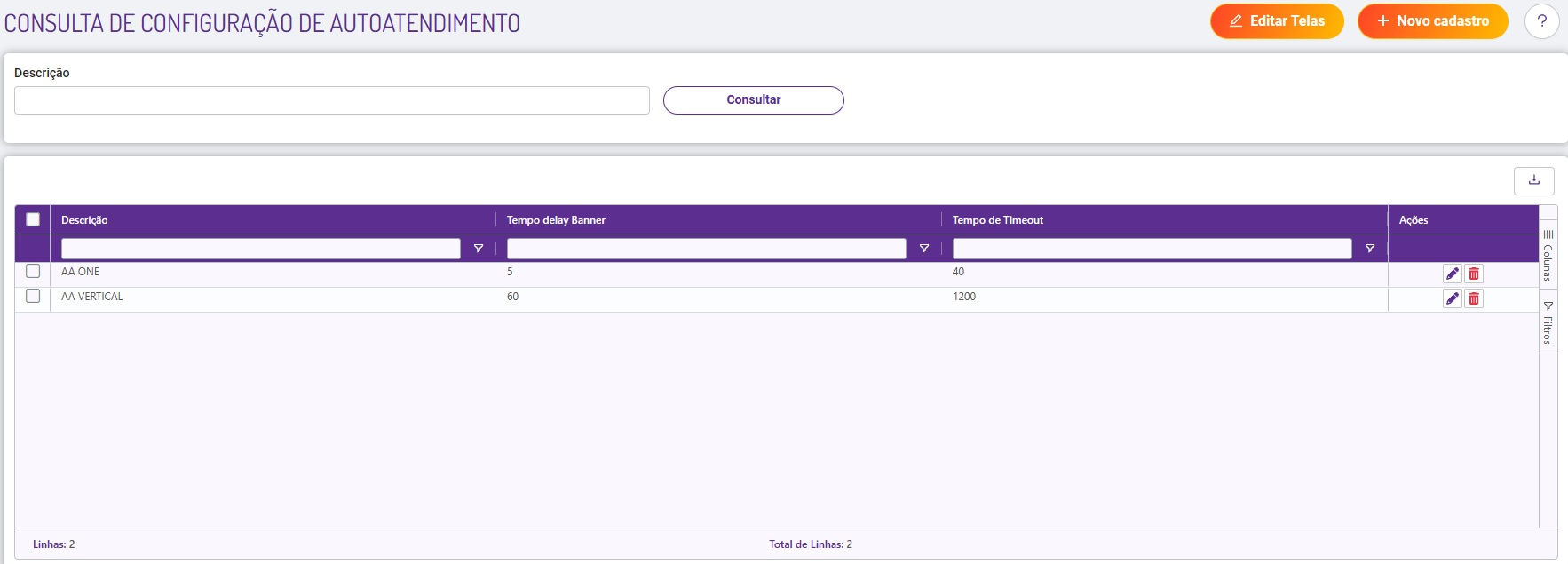This screenshot has width=1568, height=564.
Task: Focus the Tempo delay Banner filter input
Action: (706, 249)
